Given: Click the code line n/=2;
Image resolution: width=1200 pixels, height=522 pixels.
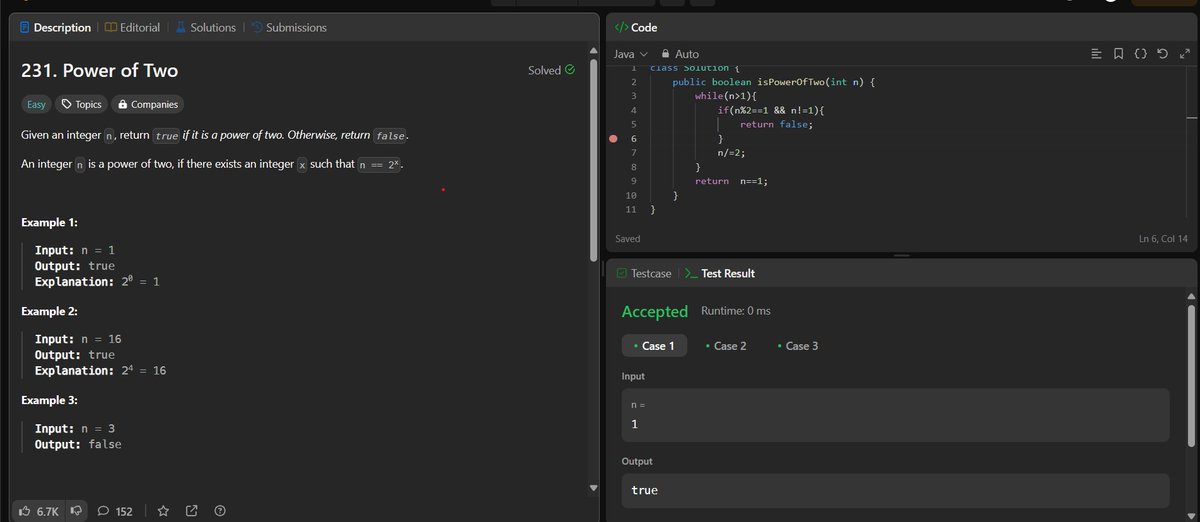Looking at the screenshot, I should click(732, 152).
